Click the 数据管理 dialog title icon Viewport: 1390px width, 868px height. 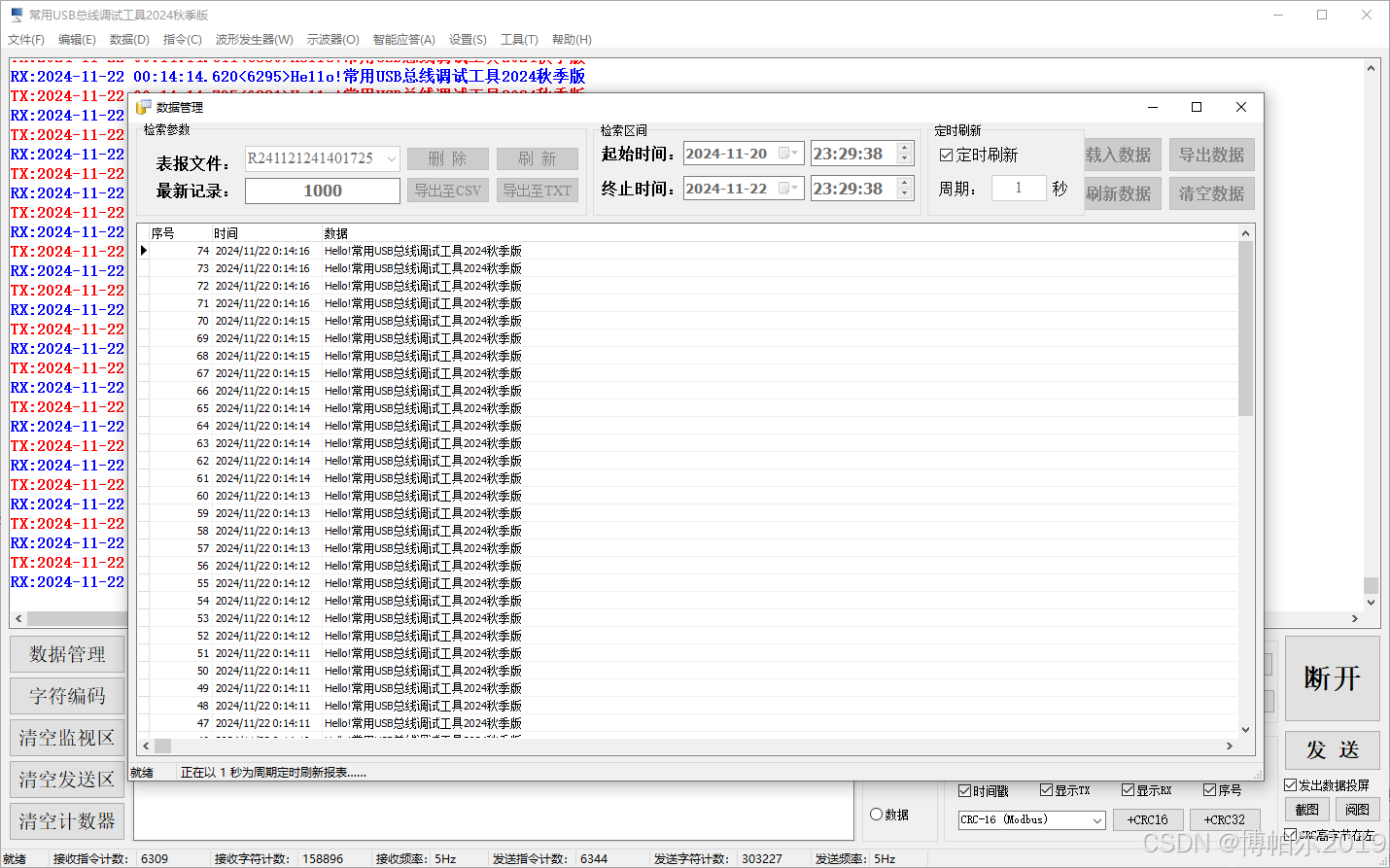click(x=144, y=107)
